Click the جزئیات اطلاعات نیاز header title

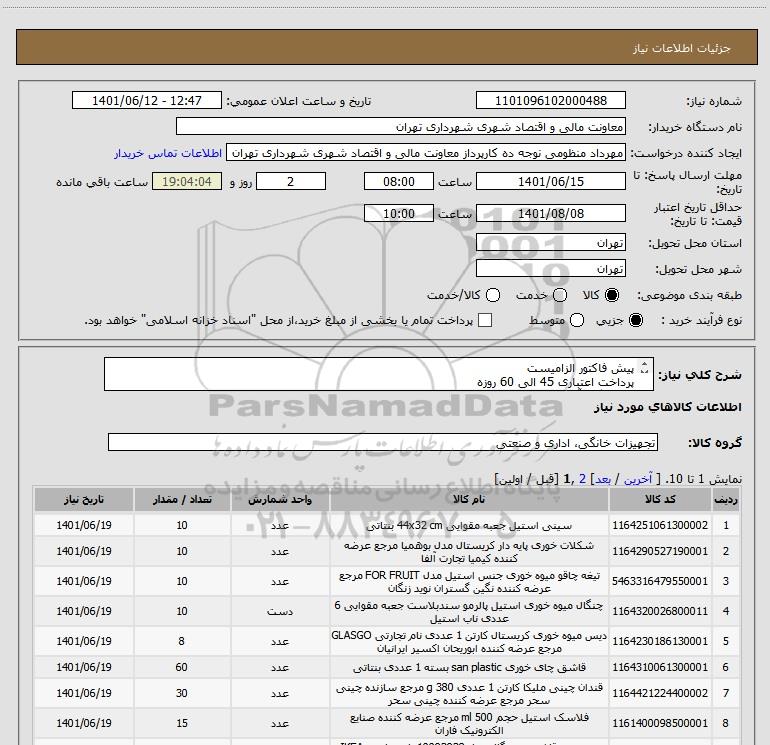click(682, 48)
